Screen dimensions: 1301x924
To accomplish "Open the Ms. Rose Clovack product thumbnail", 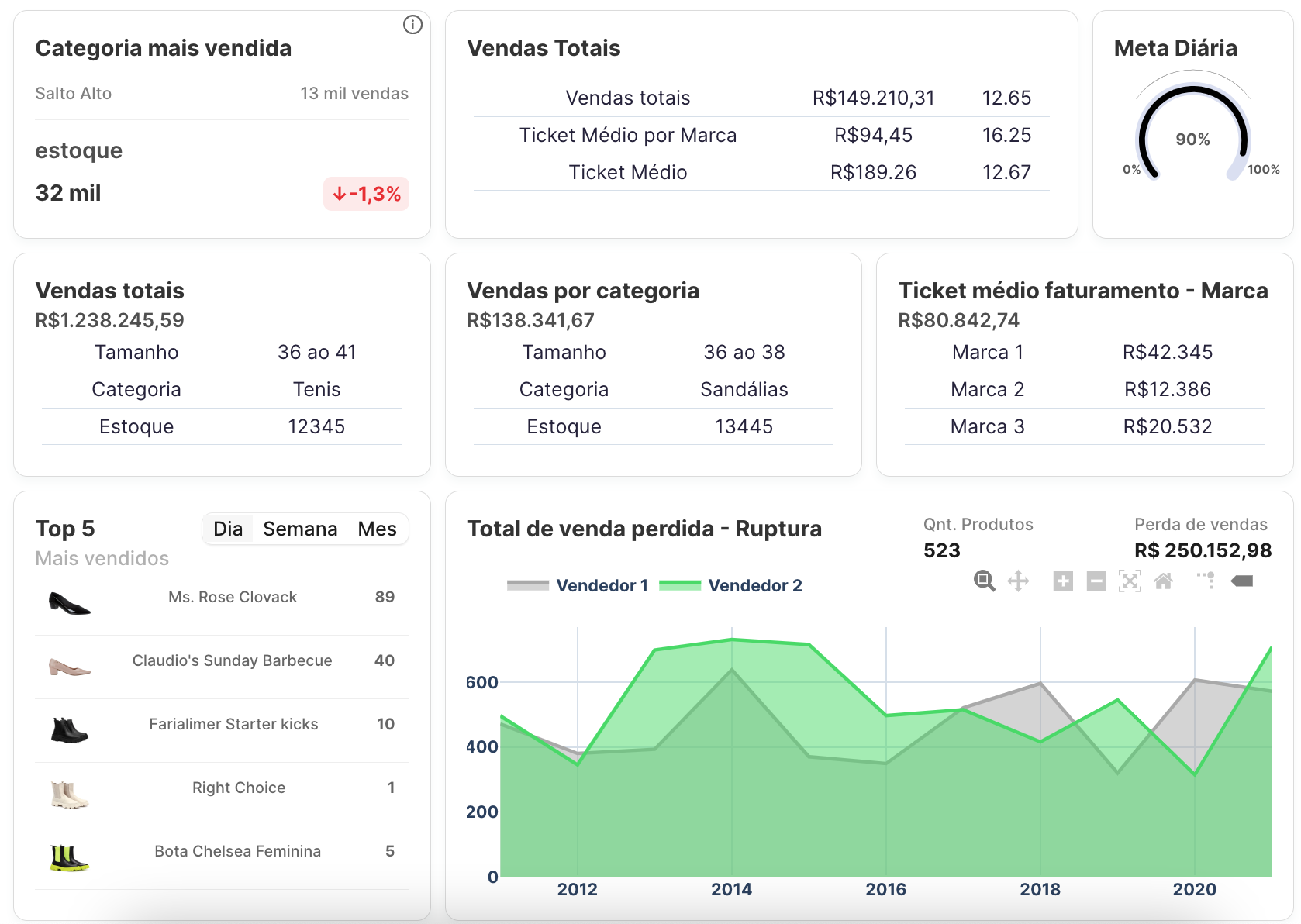I will 67,603.
